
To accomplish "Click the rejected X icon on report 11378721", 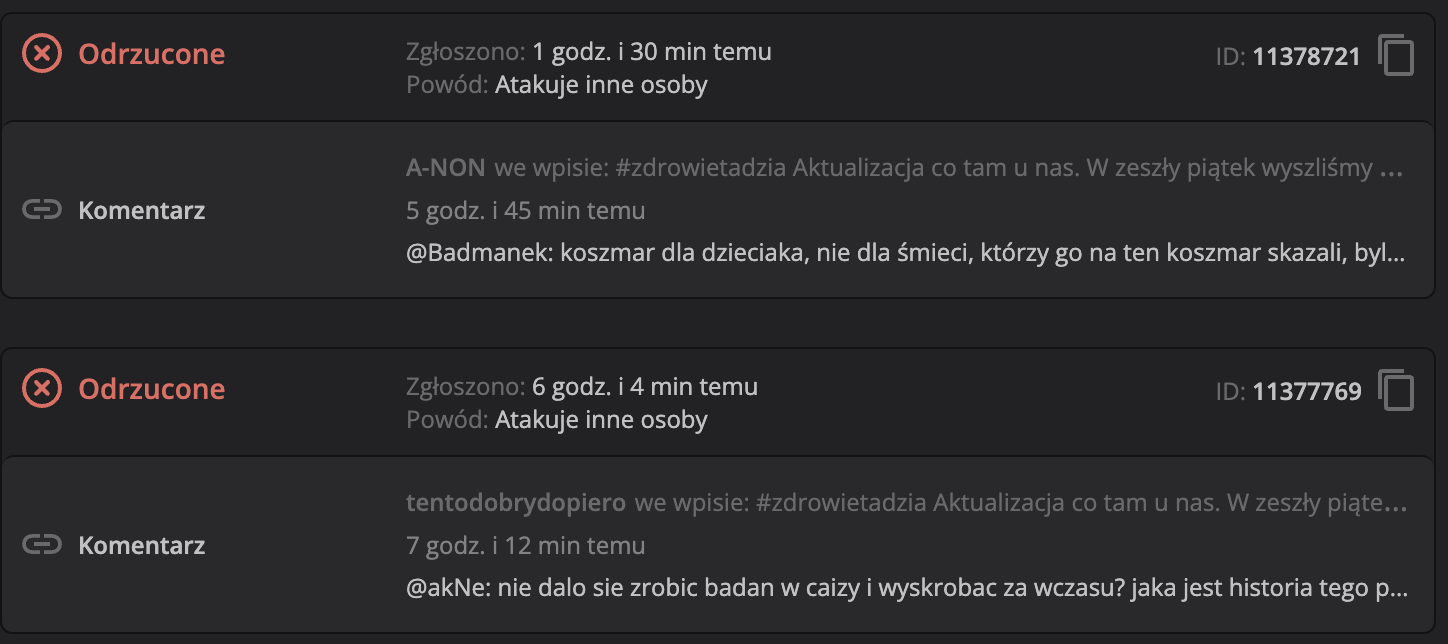I will (x=42, y=54).
